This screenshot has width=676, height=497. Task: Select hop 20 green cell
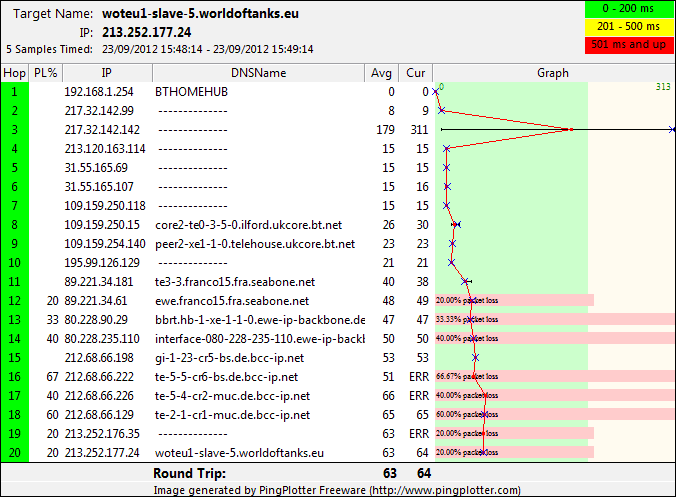pyautogui.click(x=15, y=453)
